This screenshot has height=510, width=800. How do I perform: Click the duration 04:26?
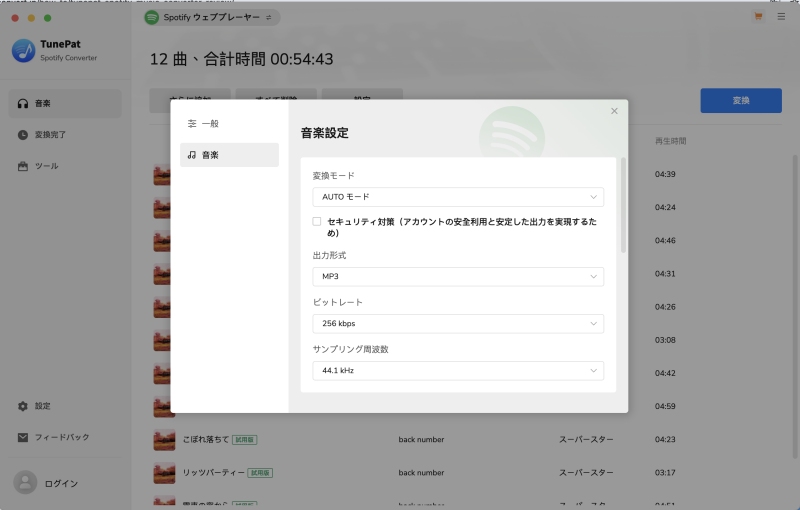(665, 307)
